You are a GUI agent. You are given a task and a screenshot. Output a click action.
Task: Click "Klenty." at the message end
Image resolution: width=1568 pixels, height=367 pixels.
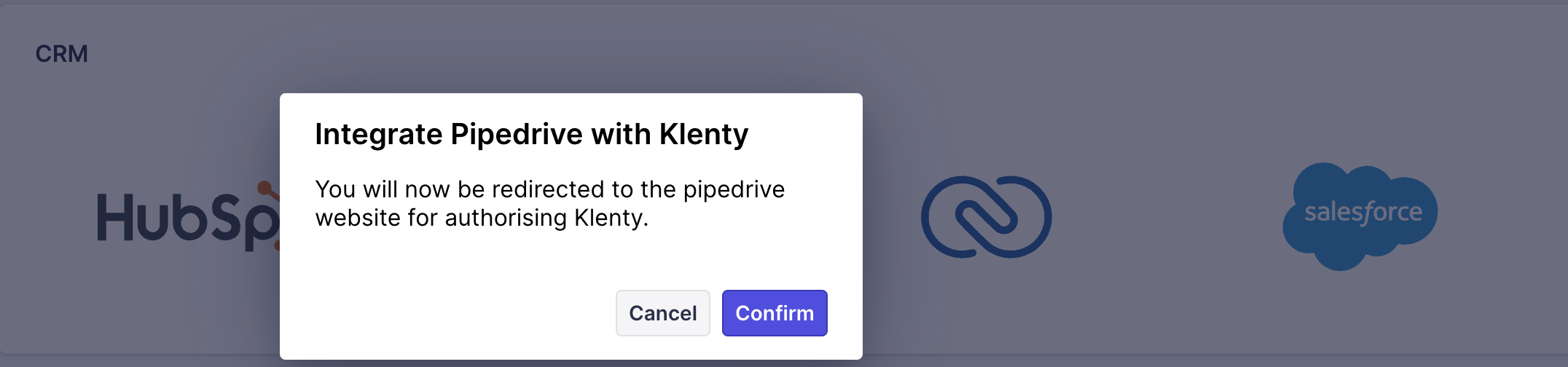point(611,218)
